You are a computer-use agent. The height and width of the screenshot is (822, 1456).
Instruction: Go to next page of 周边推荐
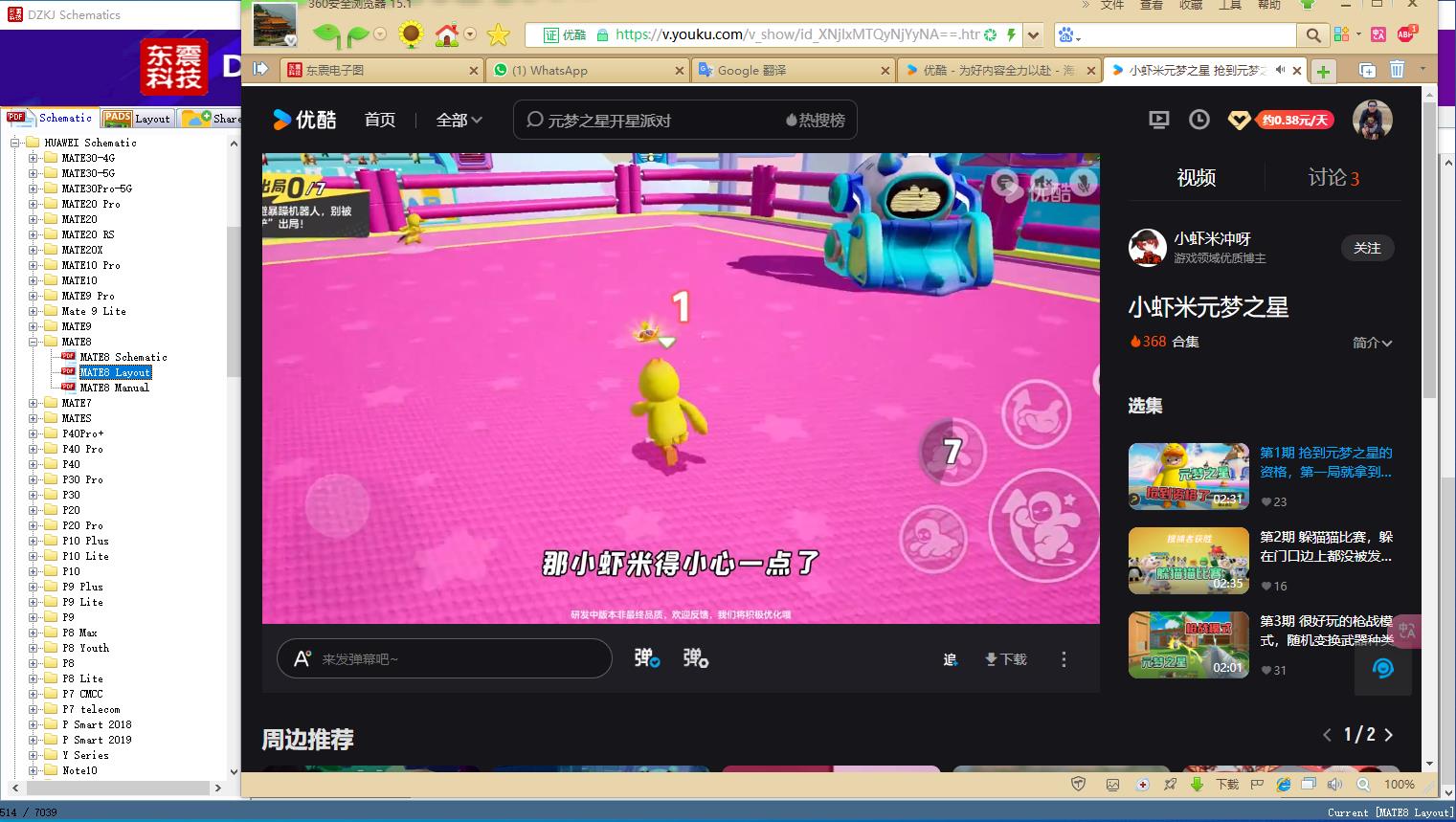(x=1389, y=735)
